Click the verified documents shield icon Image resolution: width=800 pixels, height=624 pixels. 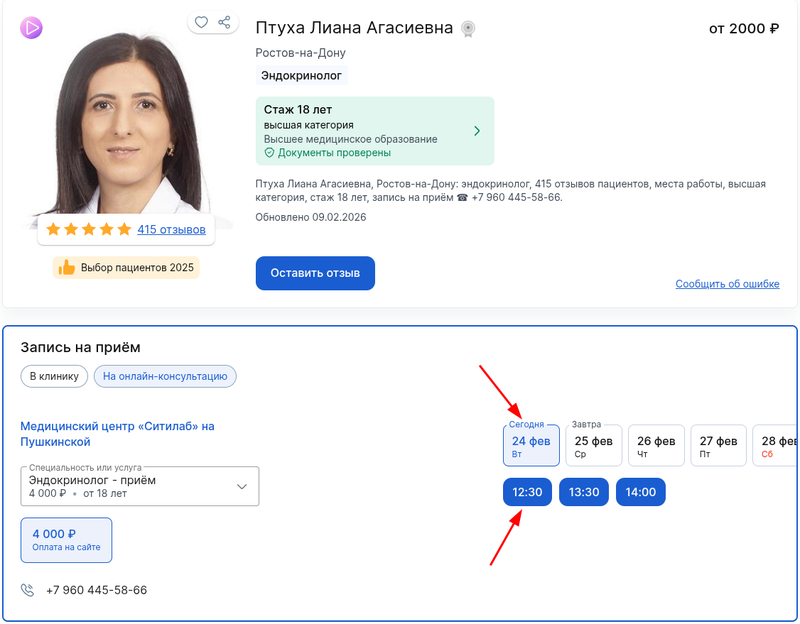click(268, 154)
